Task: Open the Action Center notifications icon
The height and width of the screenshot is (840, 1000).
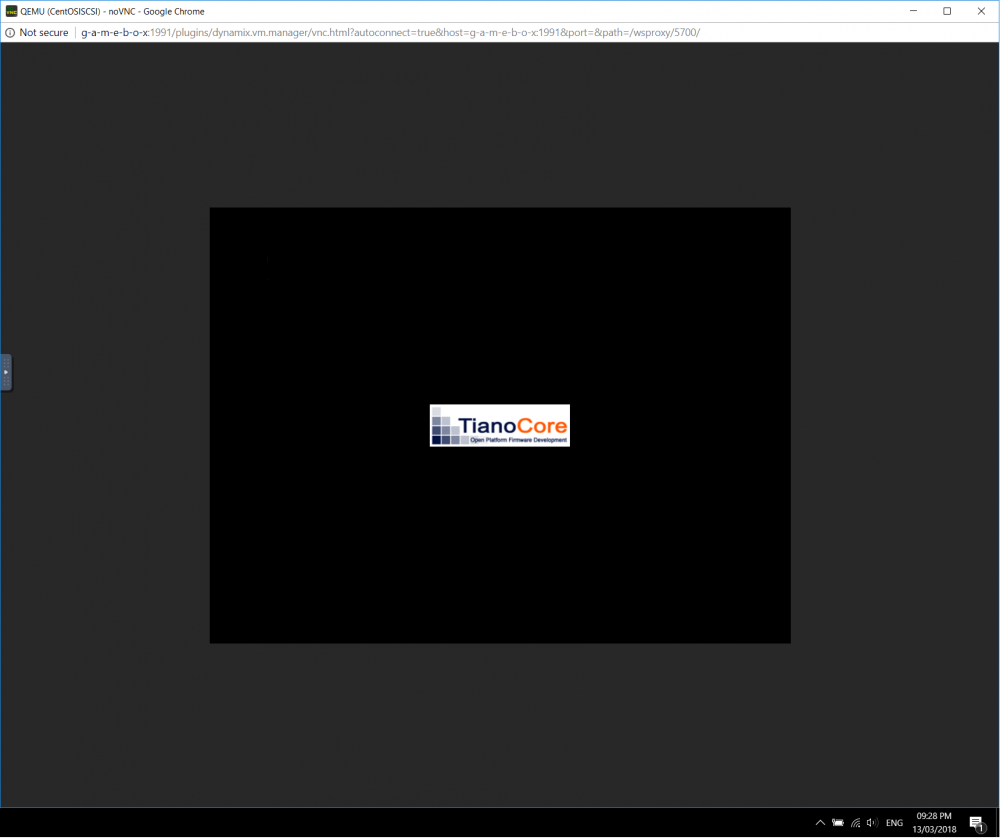Action: 977,823
